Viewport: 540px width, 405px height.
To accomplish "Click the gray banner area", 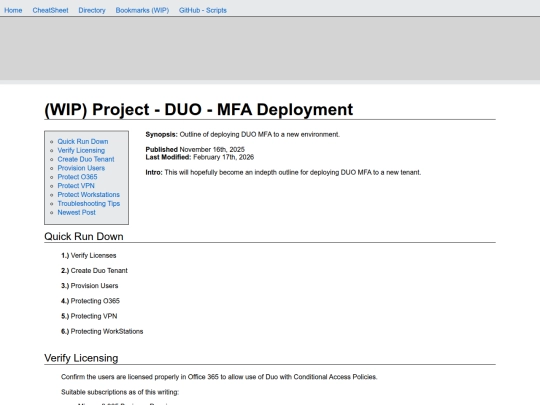I will [x=270, y=48].
